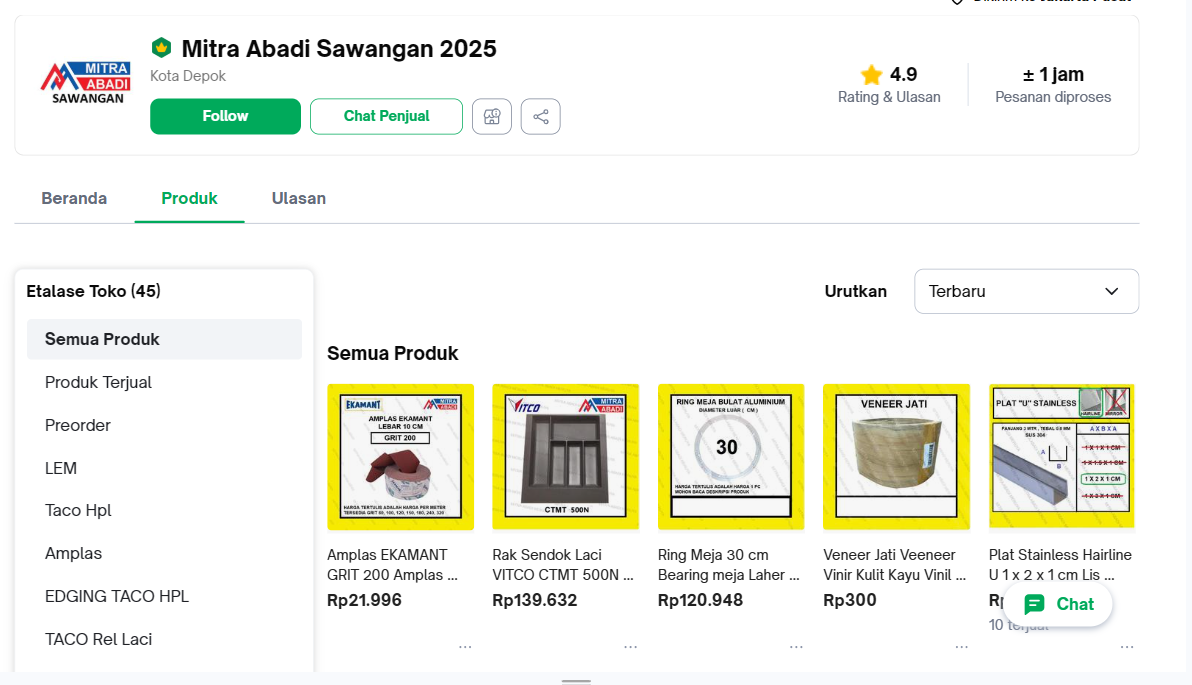The width and height of the screenshot is (1192, 685).
Task: Open the Urutkan sort dropdown
Action: 1026,291
